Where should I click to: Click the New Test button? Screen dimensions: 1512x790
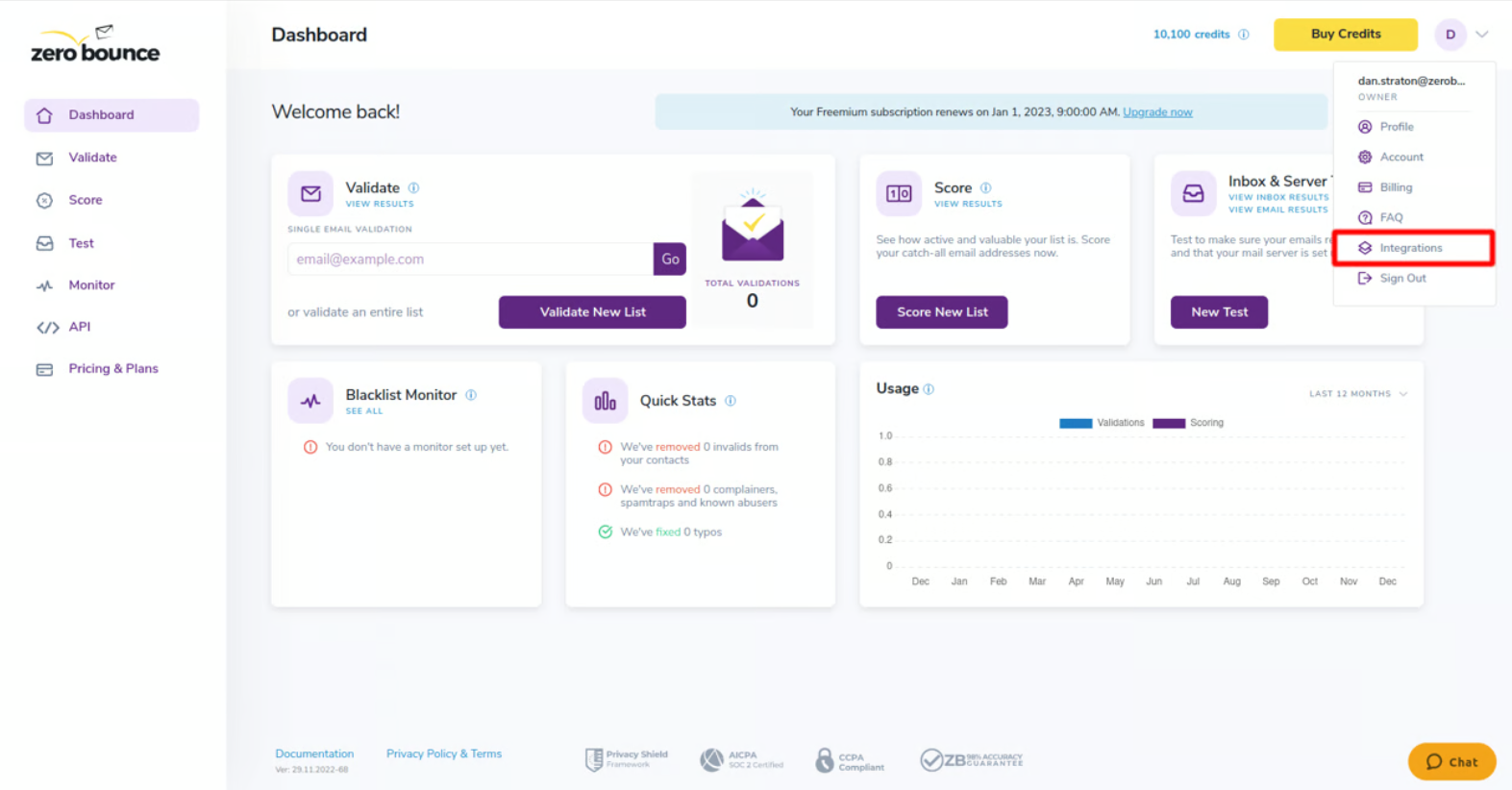tap(1219, 312)
